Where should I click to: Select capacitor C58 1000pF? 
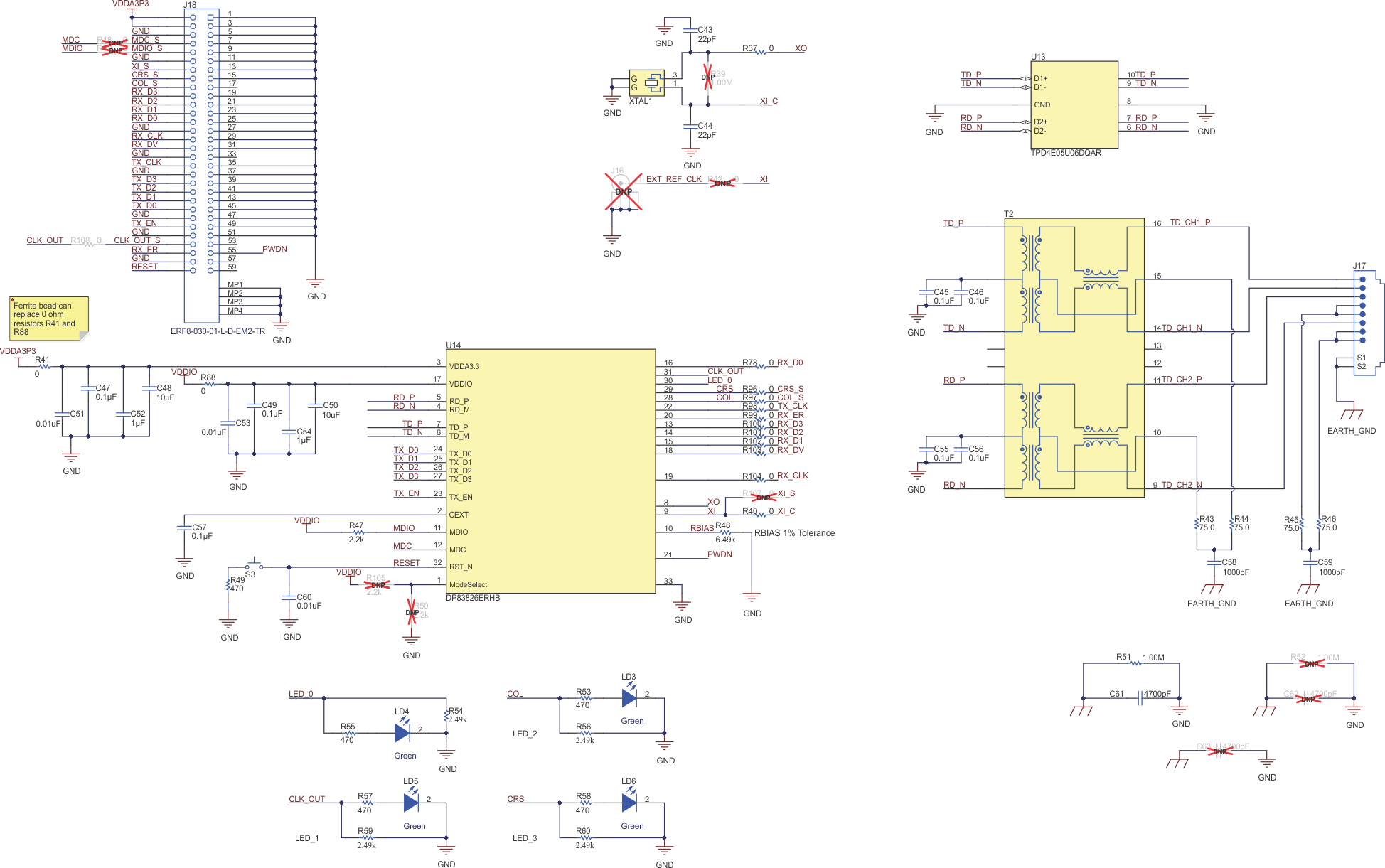pos(1214,563)
